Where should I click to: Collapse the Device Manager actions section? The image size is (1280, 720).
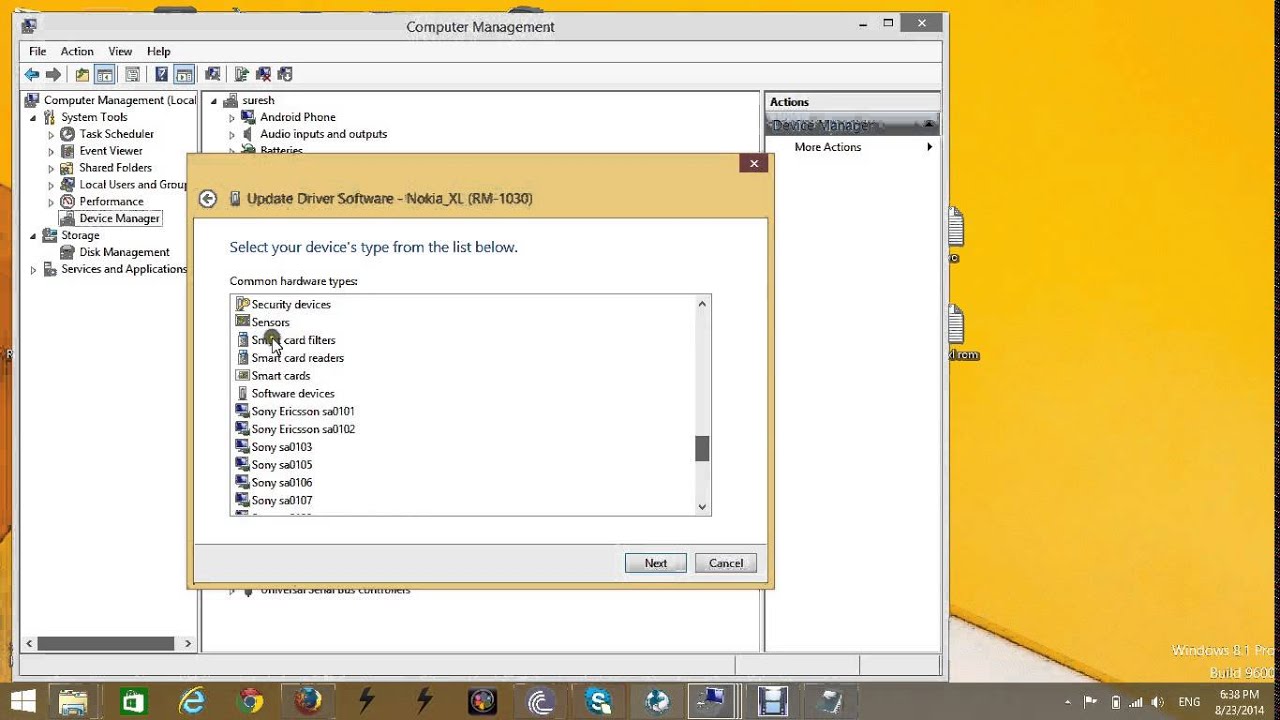pos(929,125)
